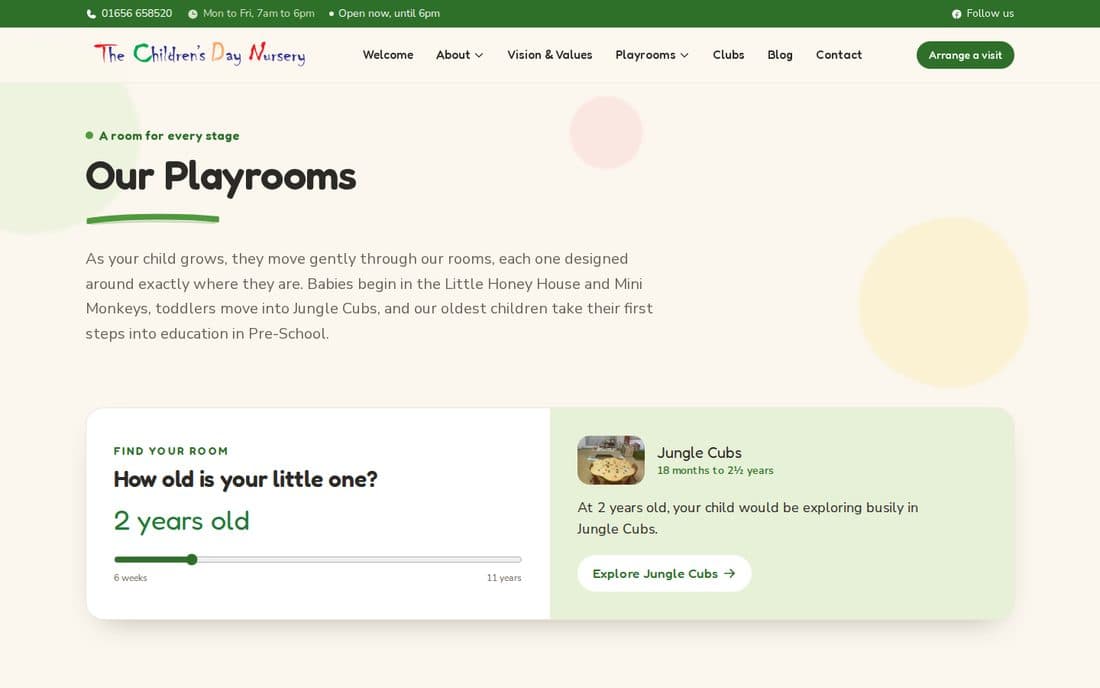Expand the Playrooms dropdown chevron

coord(685,55)
